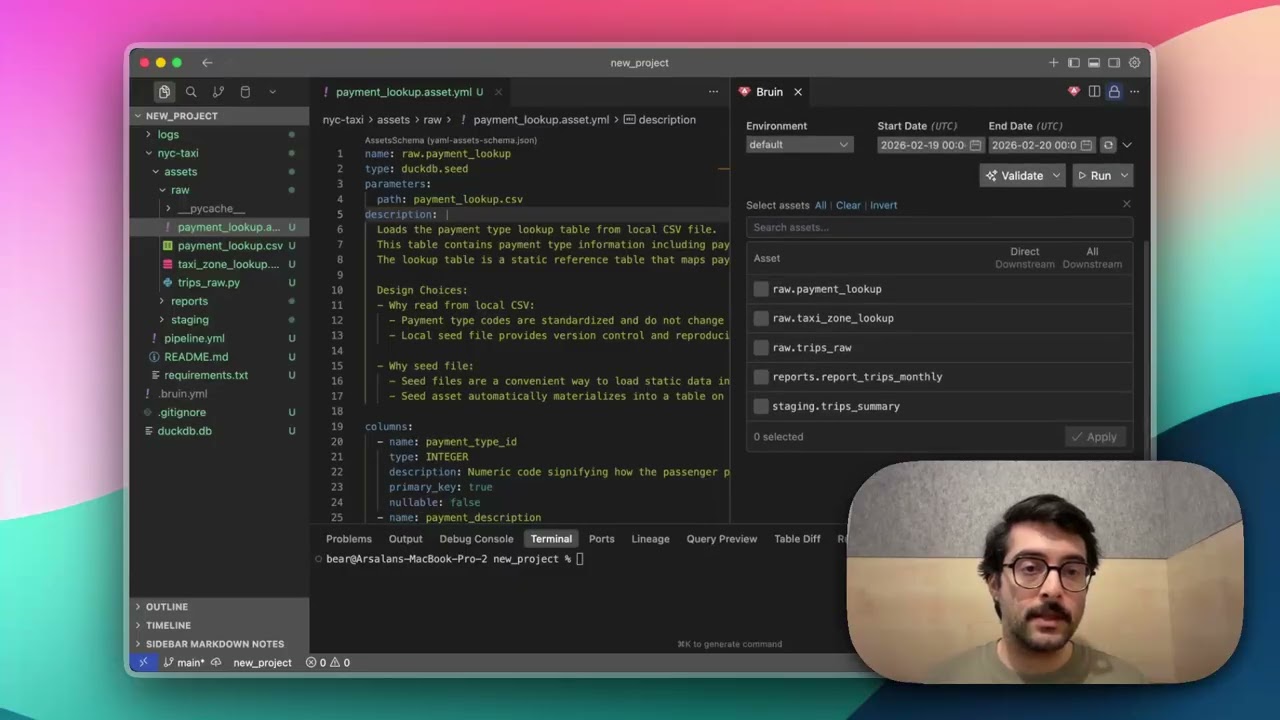The image size is (1280, 720).
Task: Show additional sidebar views chevron
Action: pos(272,92)
